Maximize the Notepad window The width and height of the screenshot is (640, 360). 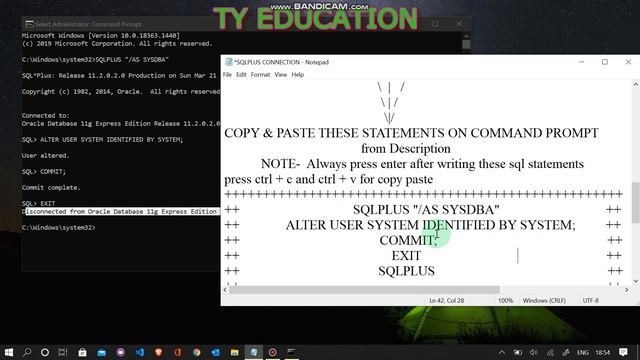605,62
